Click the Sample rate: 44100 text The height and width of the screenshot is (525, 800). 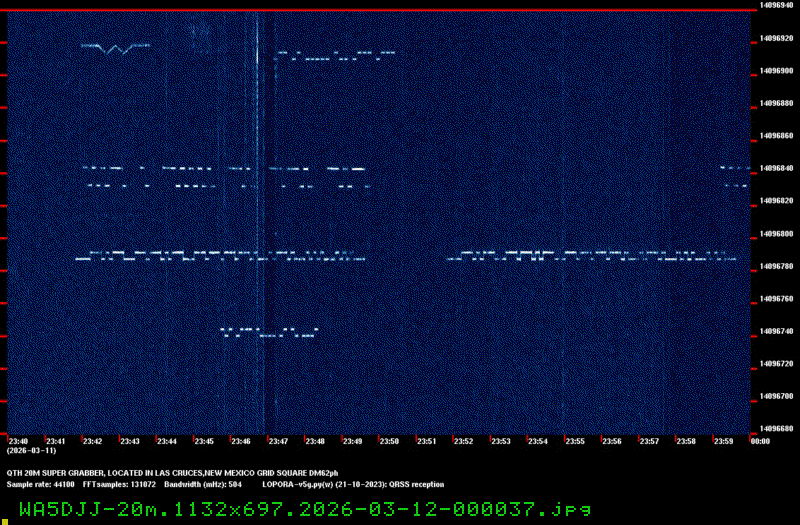pyautogui.click(x=41, y=485)
